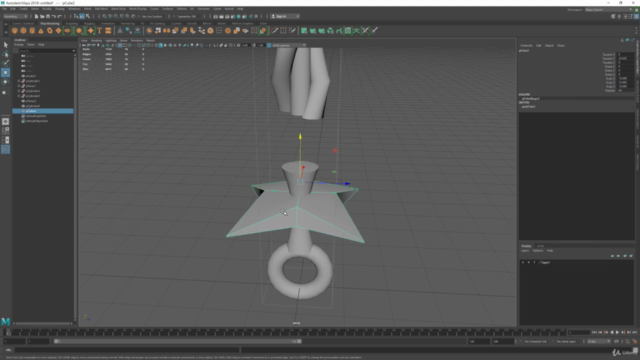Image resolution: width=640 pixels, height=360 pixels.
Task: Create a polygon torus from the shelf
Action: (49, 31)
